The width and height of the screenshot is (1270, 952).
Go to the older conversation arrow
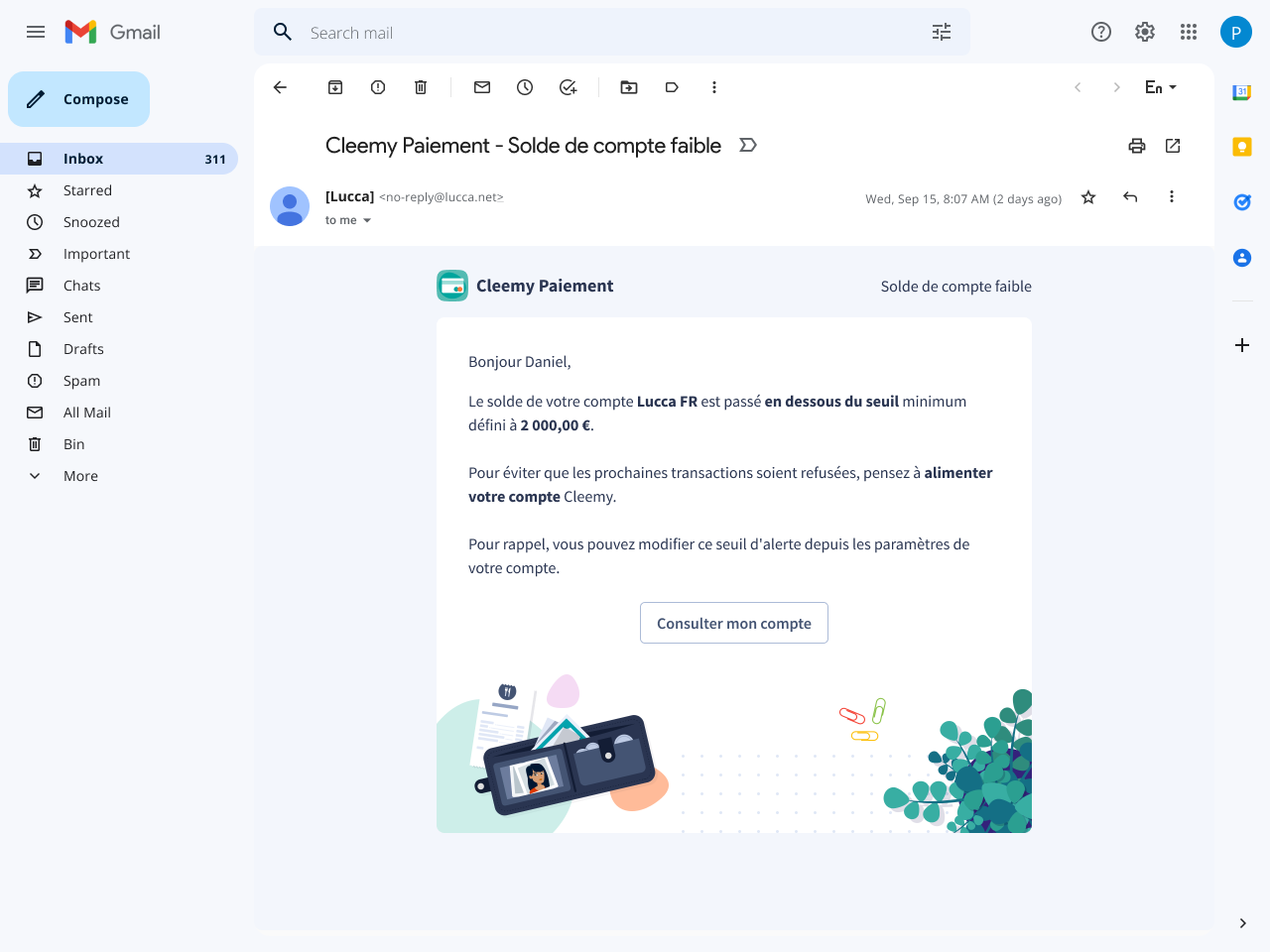tap(1116, 87)
